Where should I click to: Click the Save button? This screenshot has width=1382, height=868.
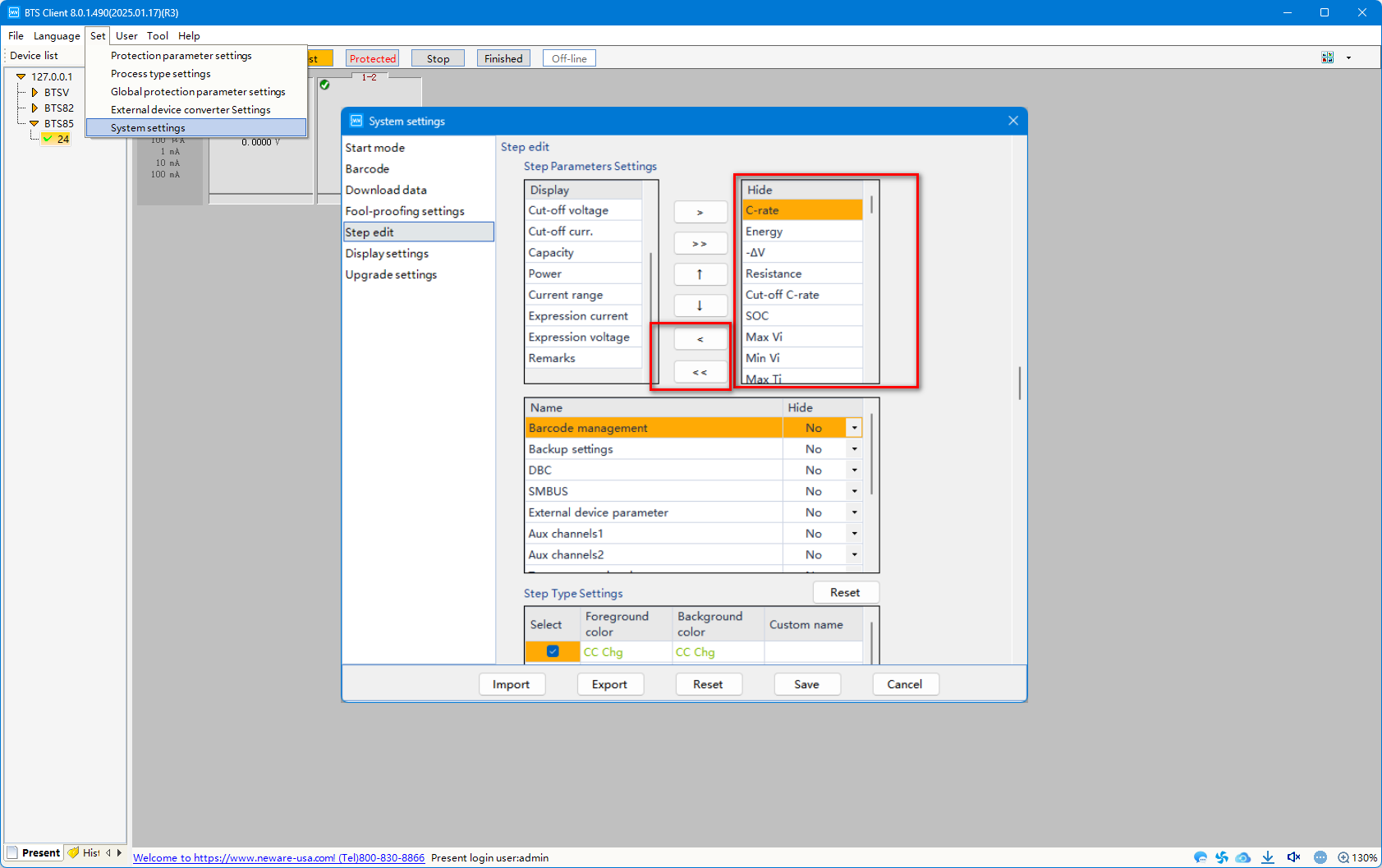pyautogui.click(x=807, y=684)
